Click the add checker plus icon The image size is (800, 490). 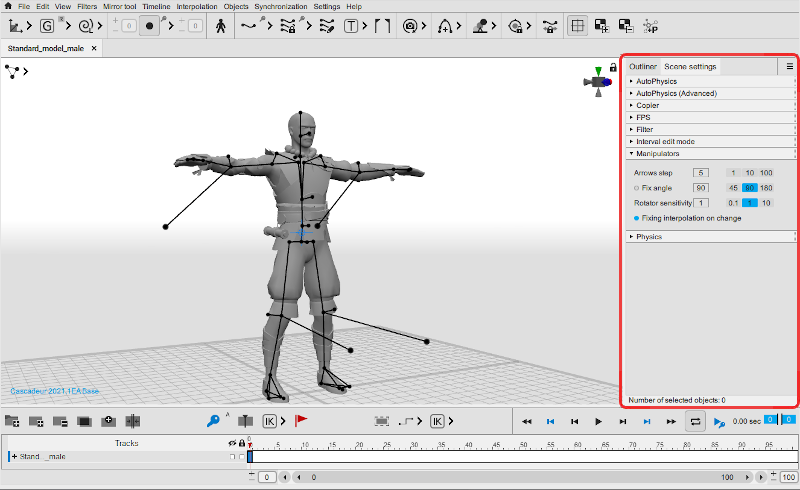pos(602,26)
